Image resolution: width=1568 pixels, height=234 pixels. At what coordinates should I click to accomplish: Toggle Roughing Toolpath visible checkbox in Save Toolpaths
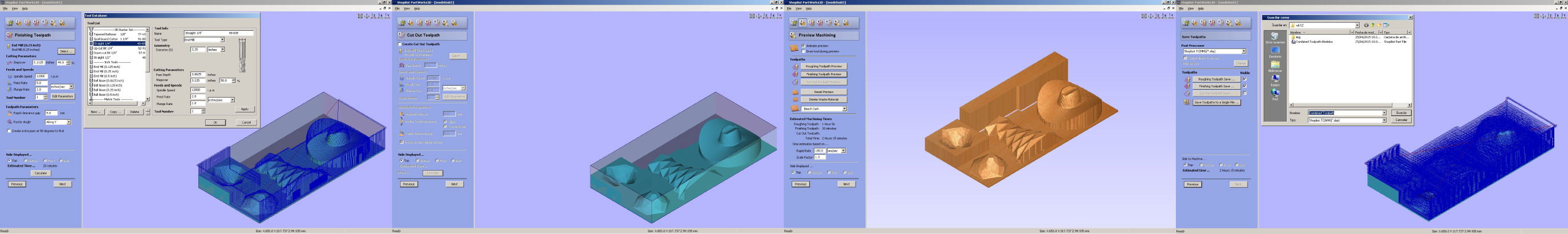[1245, 79]
